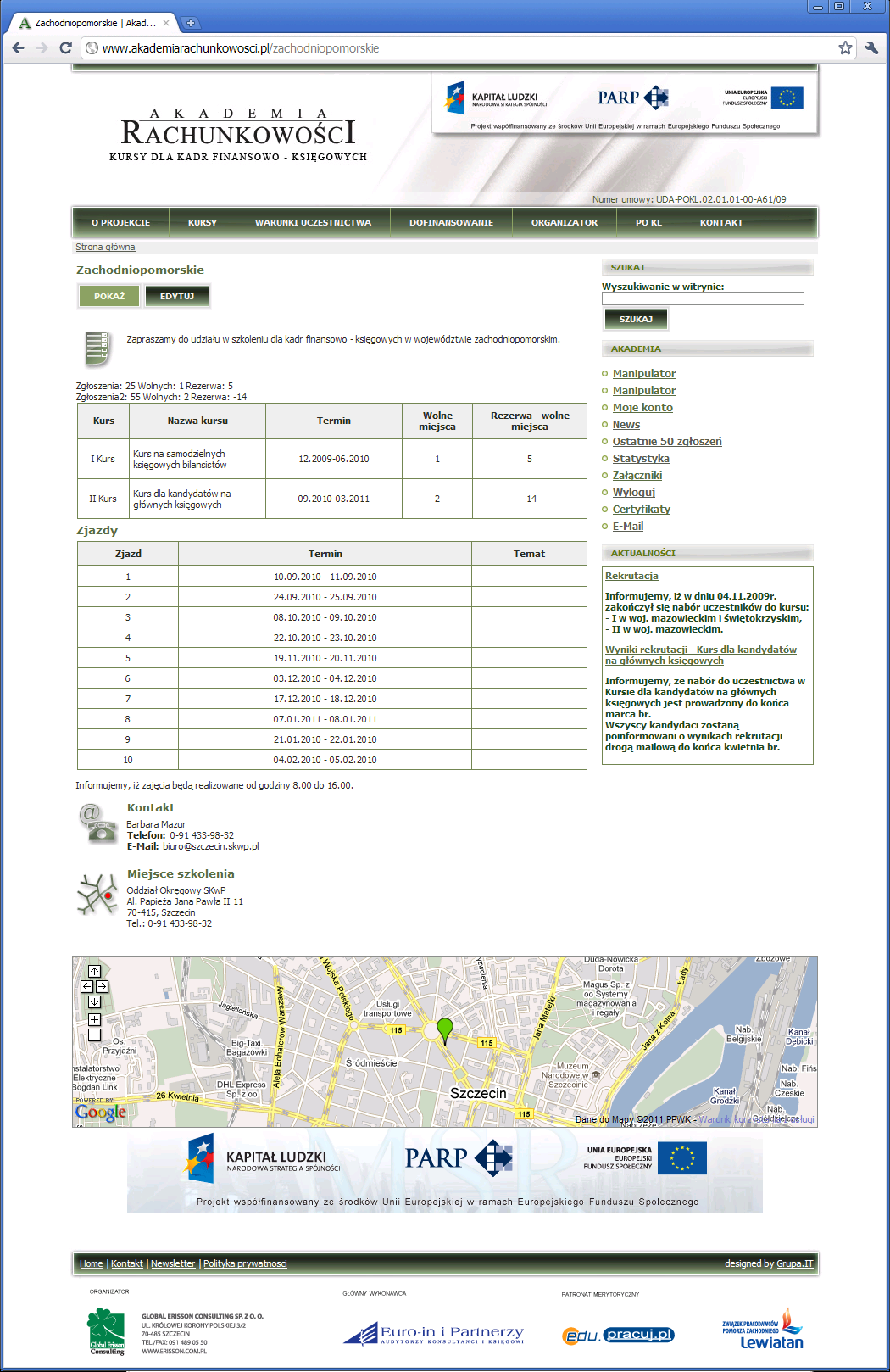Open the DOFINANSOWANIE menu item

pyautogui.click(x=451, y=223)
